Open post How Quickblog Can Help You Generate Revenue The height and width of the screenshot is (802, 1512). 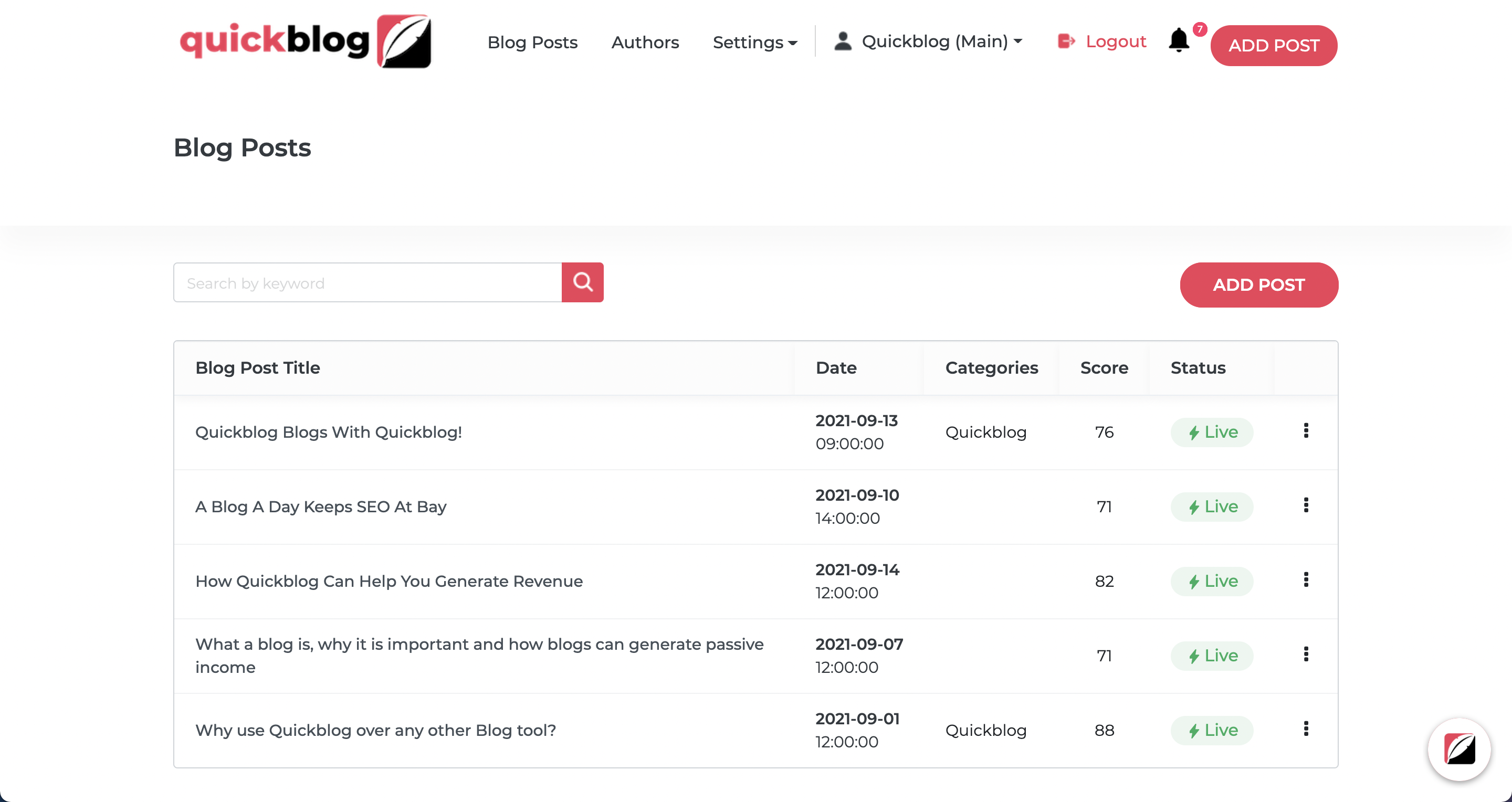click(389, 582)
